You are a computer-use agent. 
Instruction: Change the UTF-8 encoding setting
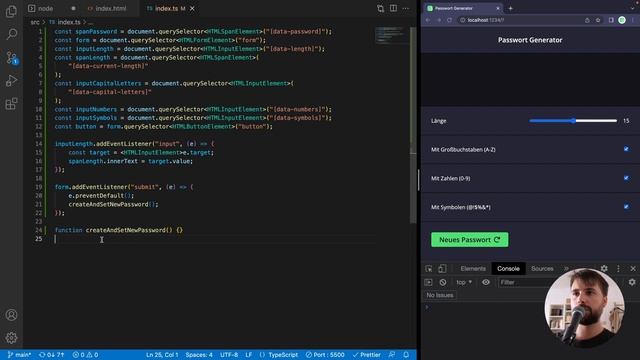click(x=229, y=355)
